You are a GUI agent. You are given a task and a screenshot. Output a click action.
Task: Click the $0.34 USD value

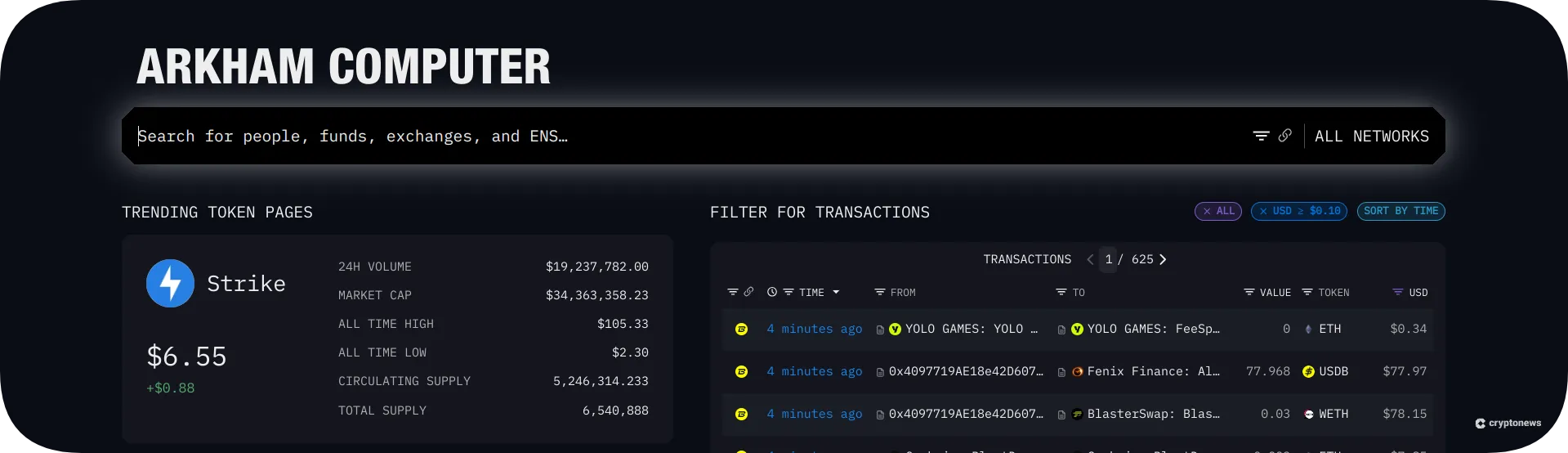coord(1408,329)
